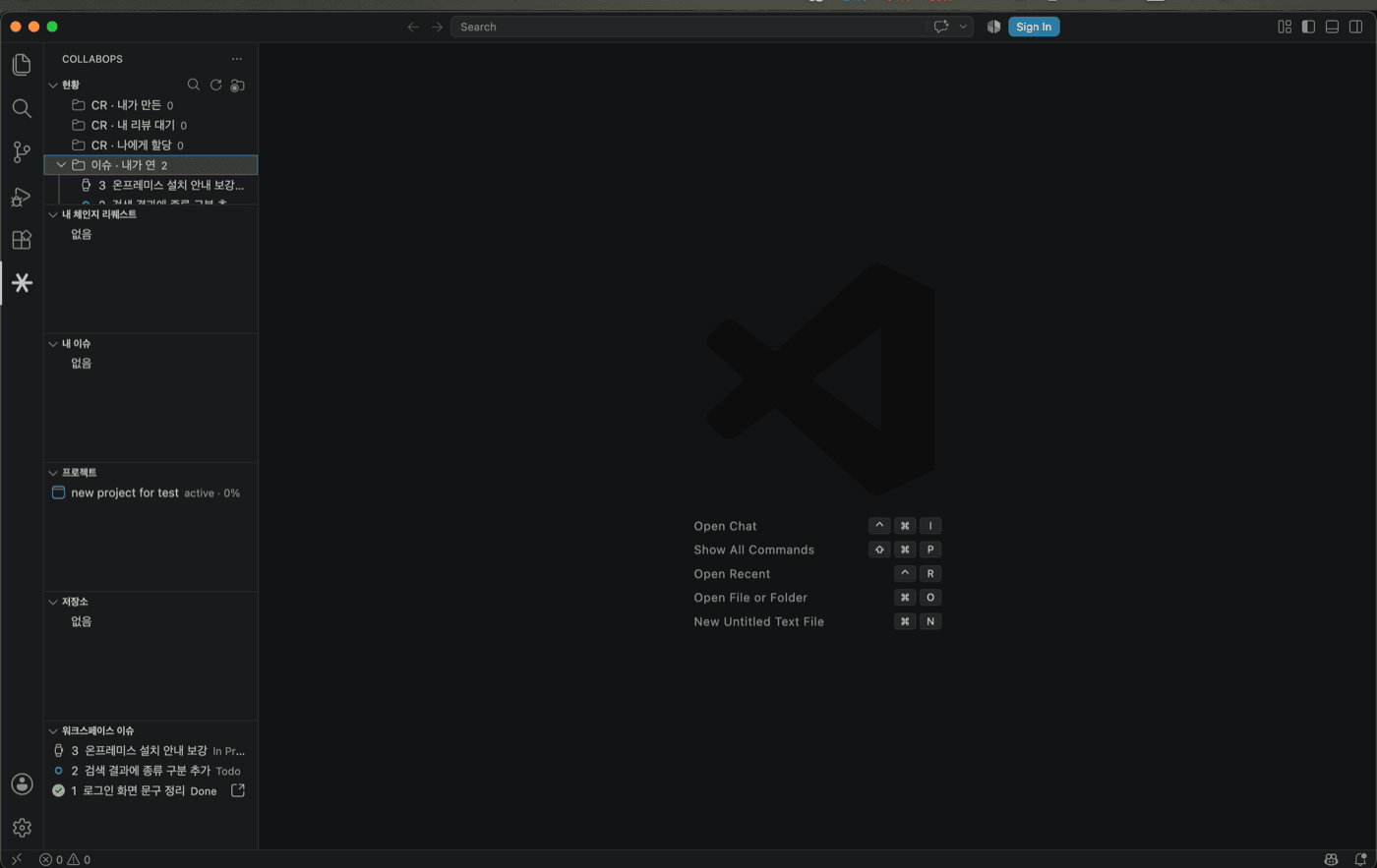Image resolution: width=1377 pixels, height=868 pixels.
Task: Click 없음 under 저장소
Action: click(x=82, y=621)
